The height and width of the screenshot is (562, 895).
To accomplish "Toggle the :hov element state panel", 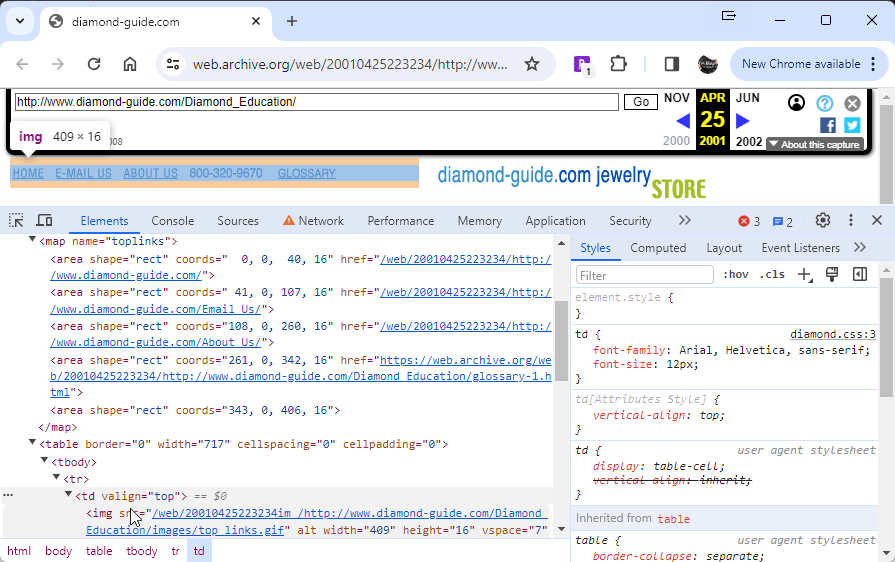I will coord(735,275).
